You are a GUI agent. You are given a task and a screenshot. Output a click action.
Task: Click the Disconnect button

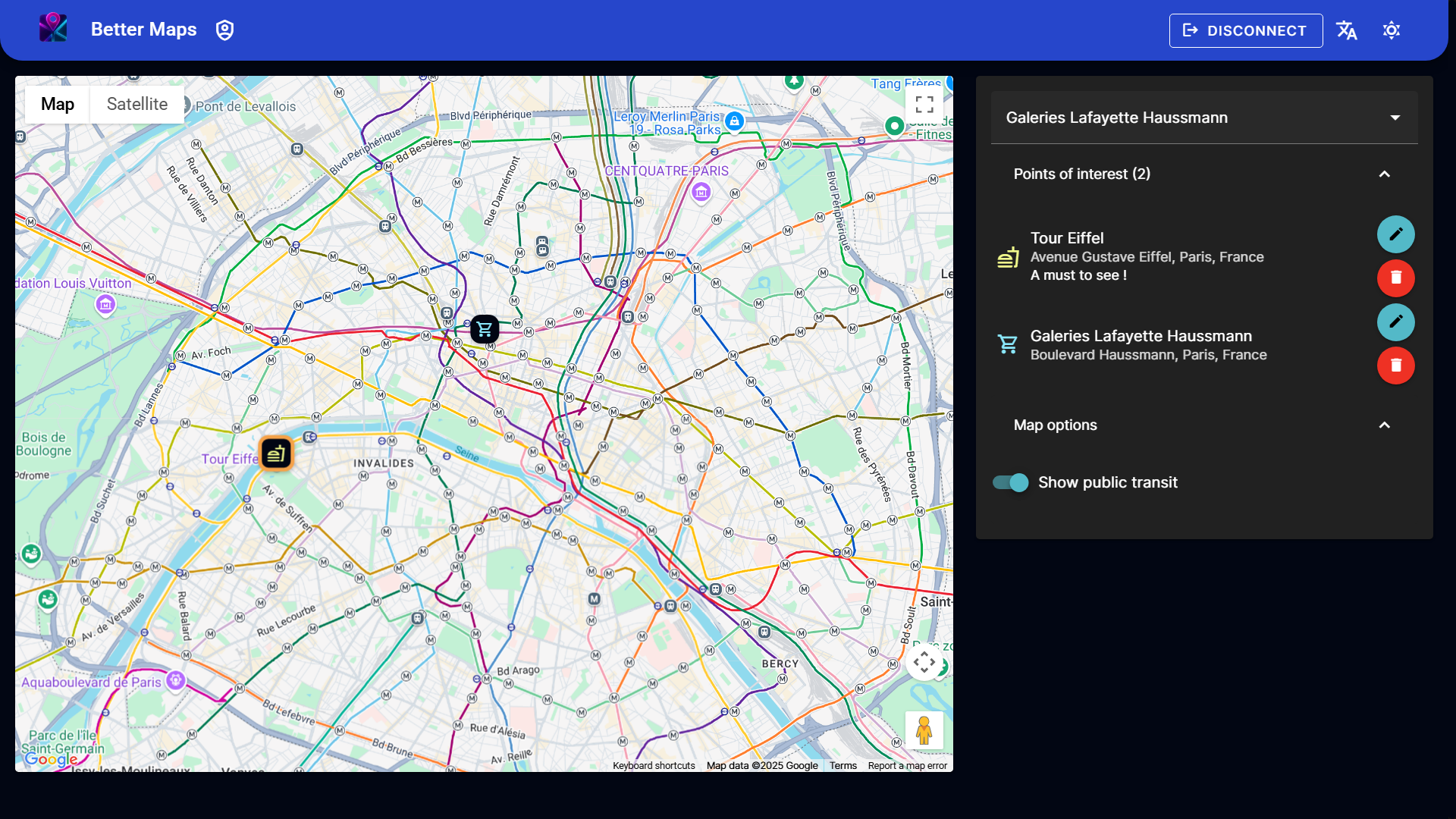coord(1245,31)
